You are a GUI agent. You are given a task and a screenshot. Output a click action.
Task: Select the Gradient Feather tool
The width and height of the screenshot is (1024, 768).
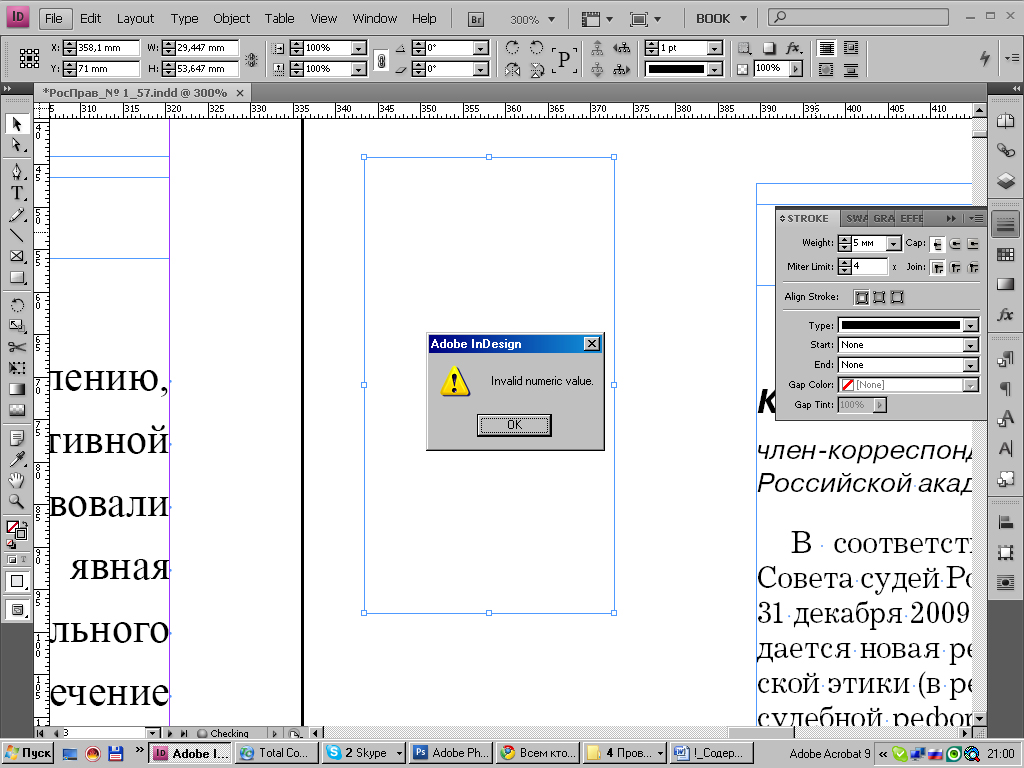click(x=17, y=410)
